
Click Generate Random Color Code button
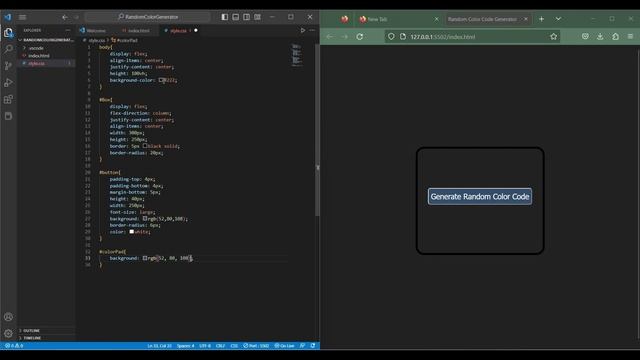pos(480,197)
